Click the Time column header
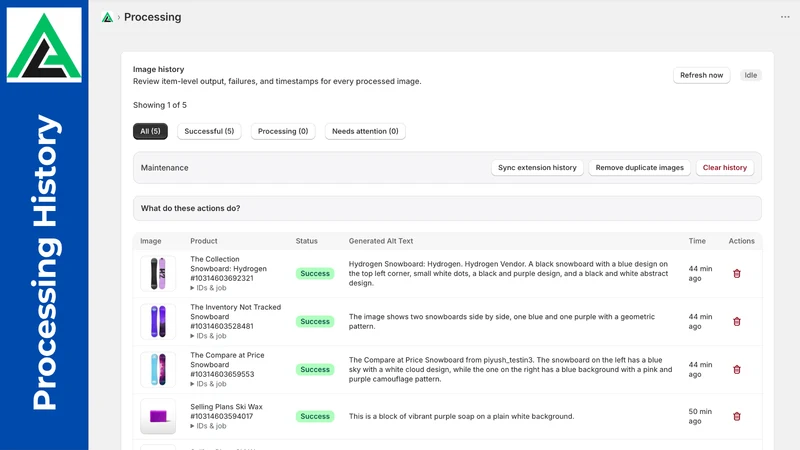The width and height of the screenshot is (800, 450). click(x=697, y=241)
